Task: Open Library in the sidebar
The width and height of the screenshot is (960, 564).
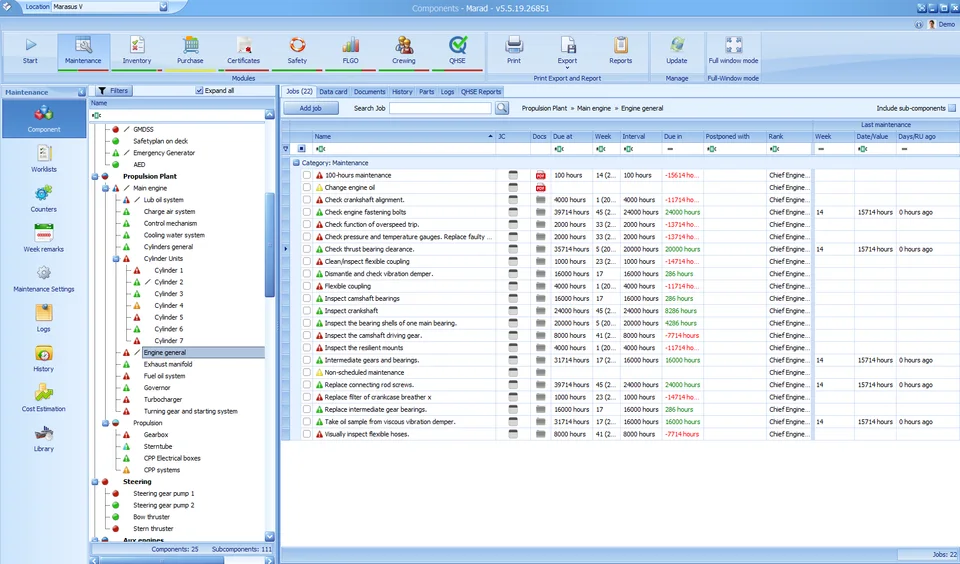Action: pyautogui.click(x=44, y=438)
